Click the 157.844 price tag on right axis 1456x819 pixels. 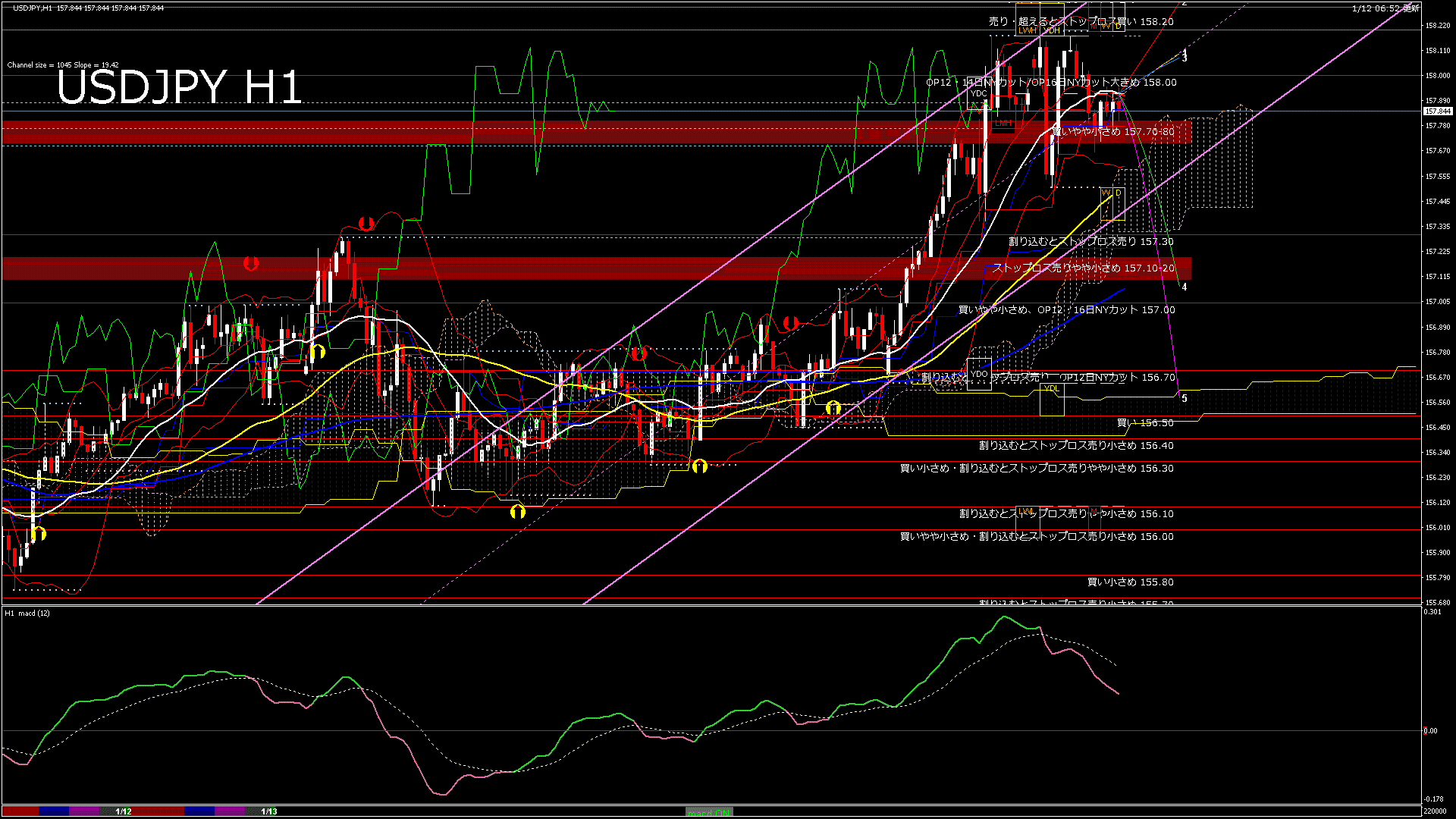tap(1439, 110)
